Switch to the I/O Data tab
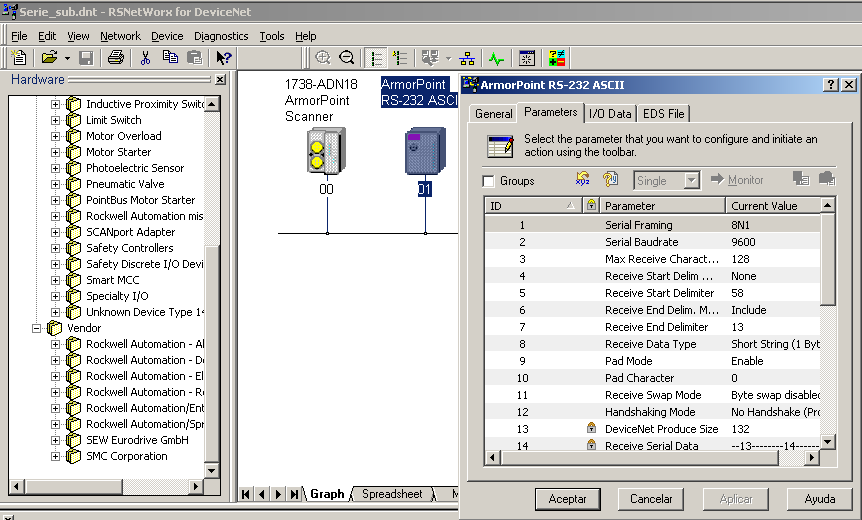Image resolution: width=862 pixels, height=520 pixels. tap(610, 114)
